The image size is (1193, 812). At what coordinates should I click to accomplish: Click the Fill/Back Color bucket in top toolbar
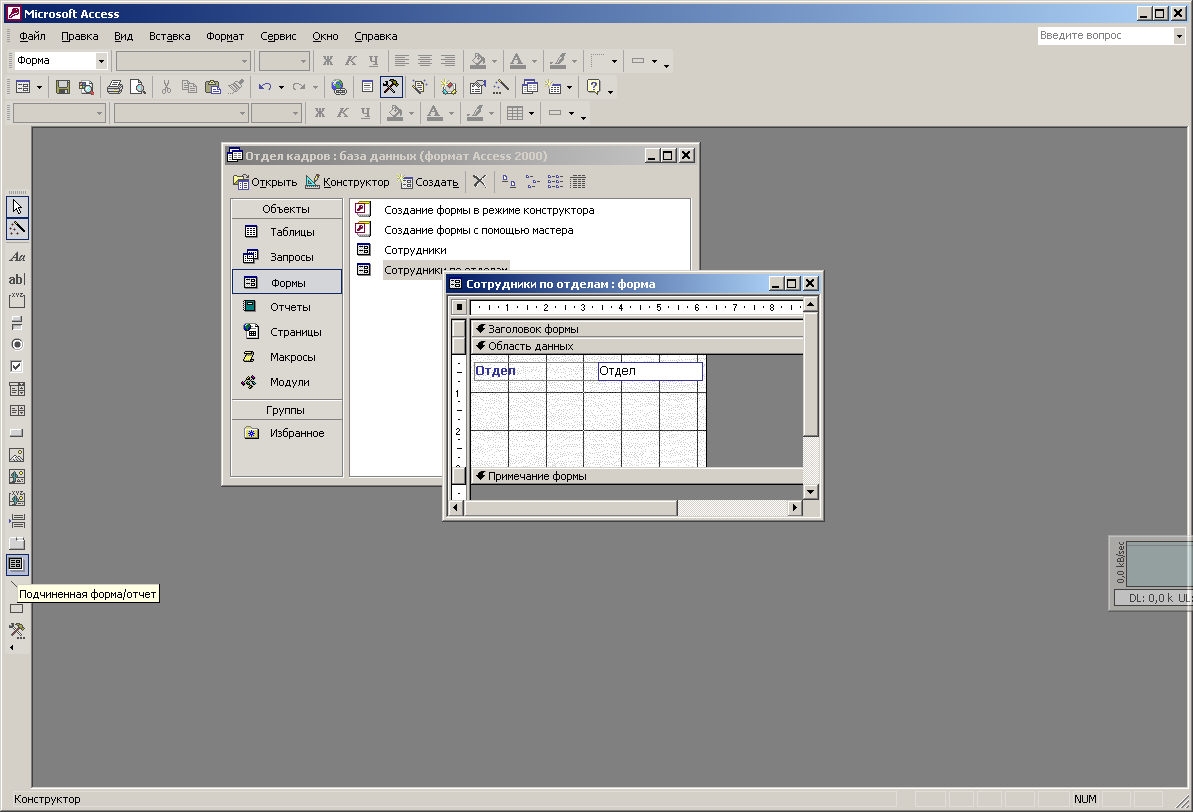[x=479, y=60]
